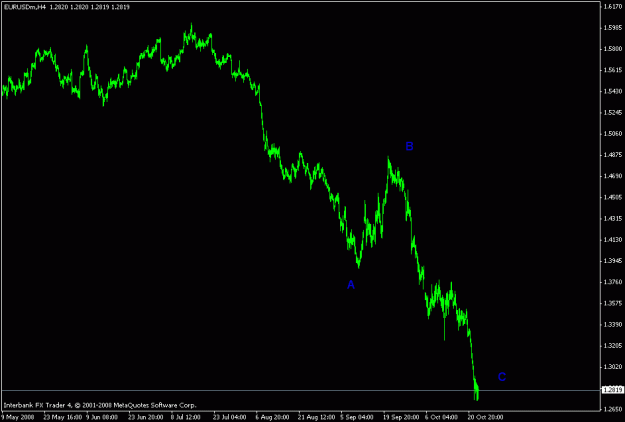Click the 6 Oct 04:00 date label
This screenshot has width=625, height=422.
(x=442, y=417)
